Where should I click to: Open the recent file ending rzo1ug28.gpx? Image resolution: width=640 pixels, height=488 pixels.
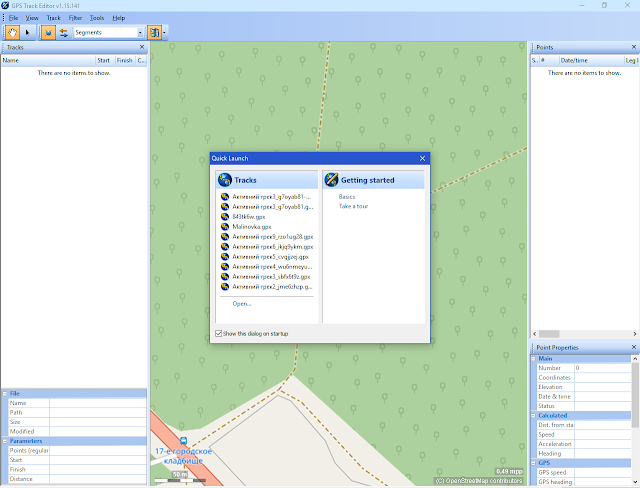pos(273,237)
